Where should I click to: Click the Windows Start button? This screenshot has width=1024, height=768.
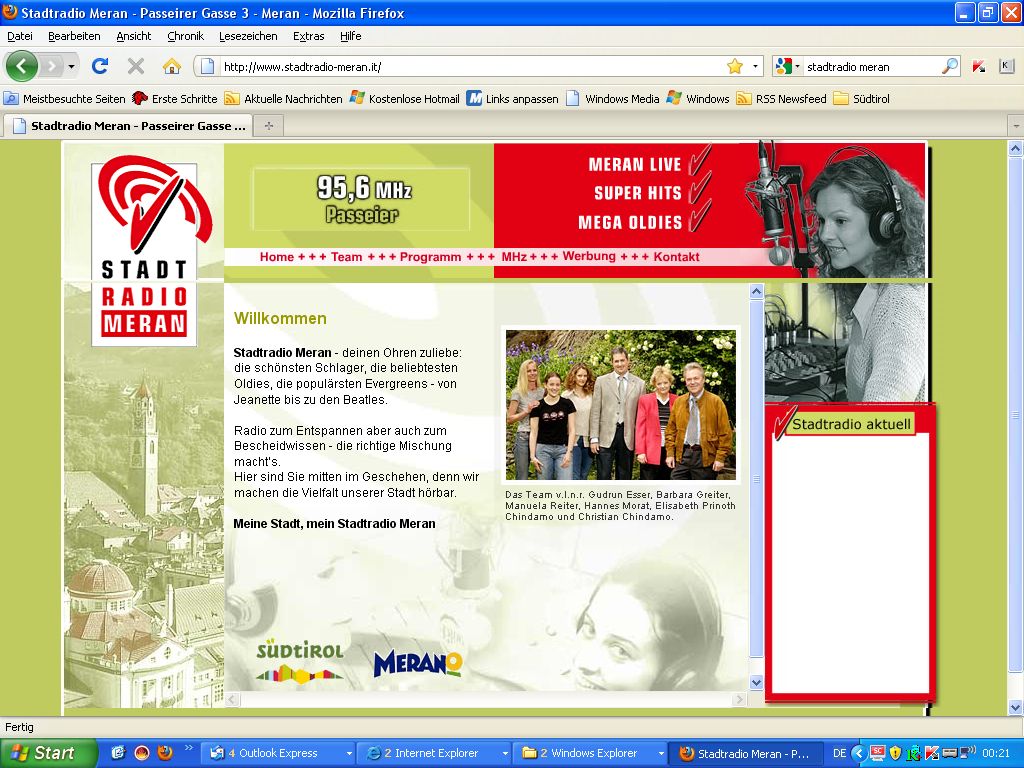point(48,753)
